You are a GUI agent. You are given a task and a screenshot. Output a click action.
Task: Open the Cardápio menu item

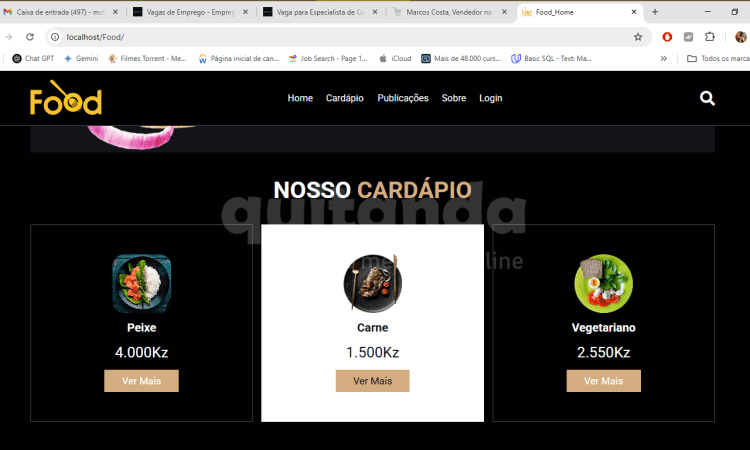pyautogui.click(x=344, y=98)
